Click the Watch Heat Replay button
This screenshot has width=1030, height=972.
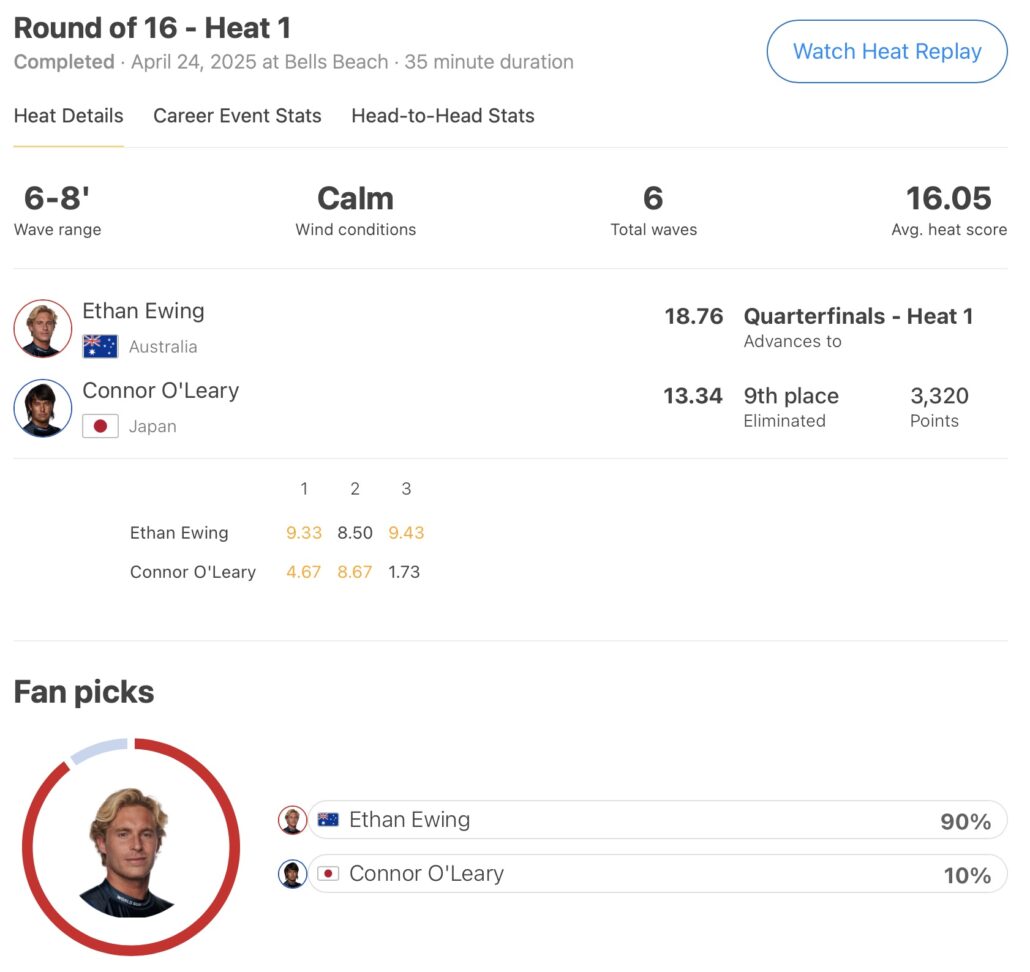point(886,52)
